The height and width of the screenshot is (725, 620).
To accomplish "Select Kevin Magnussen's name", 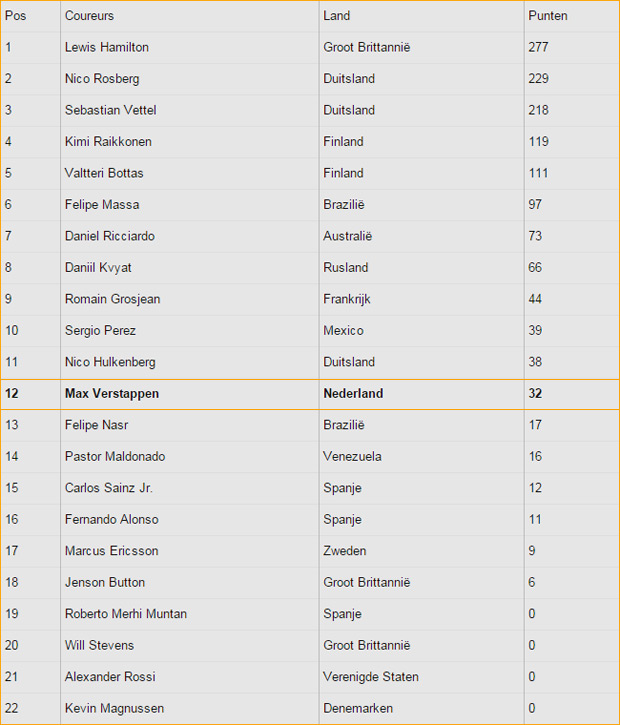I will click(114, 708).
